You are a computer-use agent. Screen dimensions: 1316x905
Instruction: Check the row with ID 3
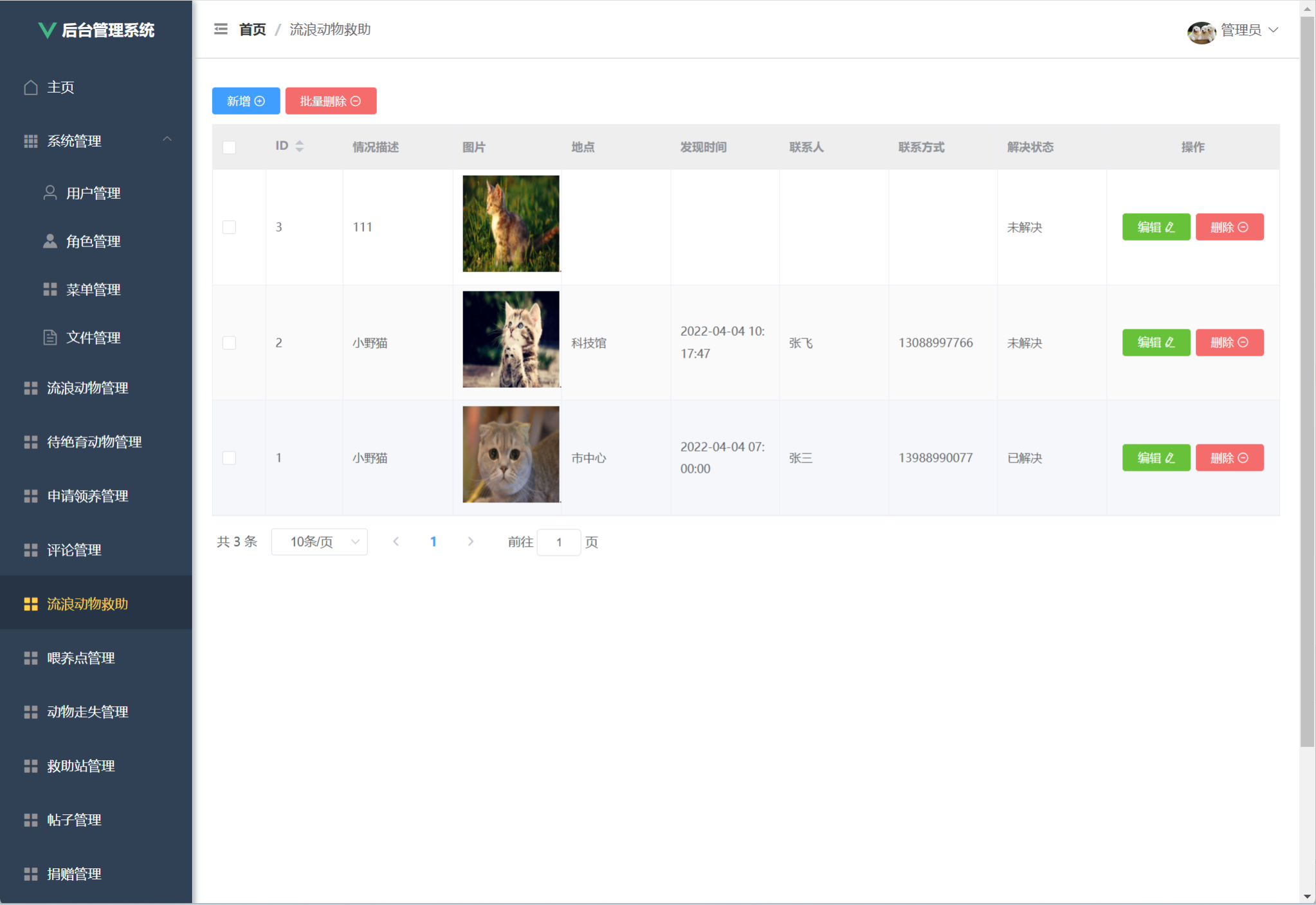pyautogui.click(x=229, y=227)
